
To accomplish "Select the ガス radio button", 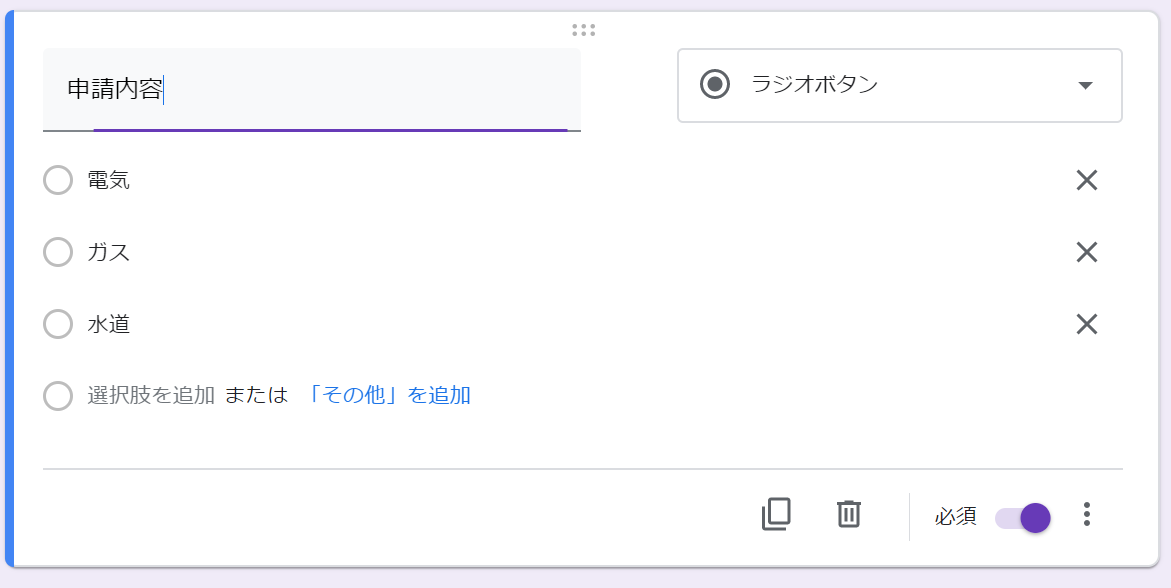I will point(58,253).
